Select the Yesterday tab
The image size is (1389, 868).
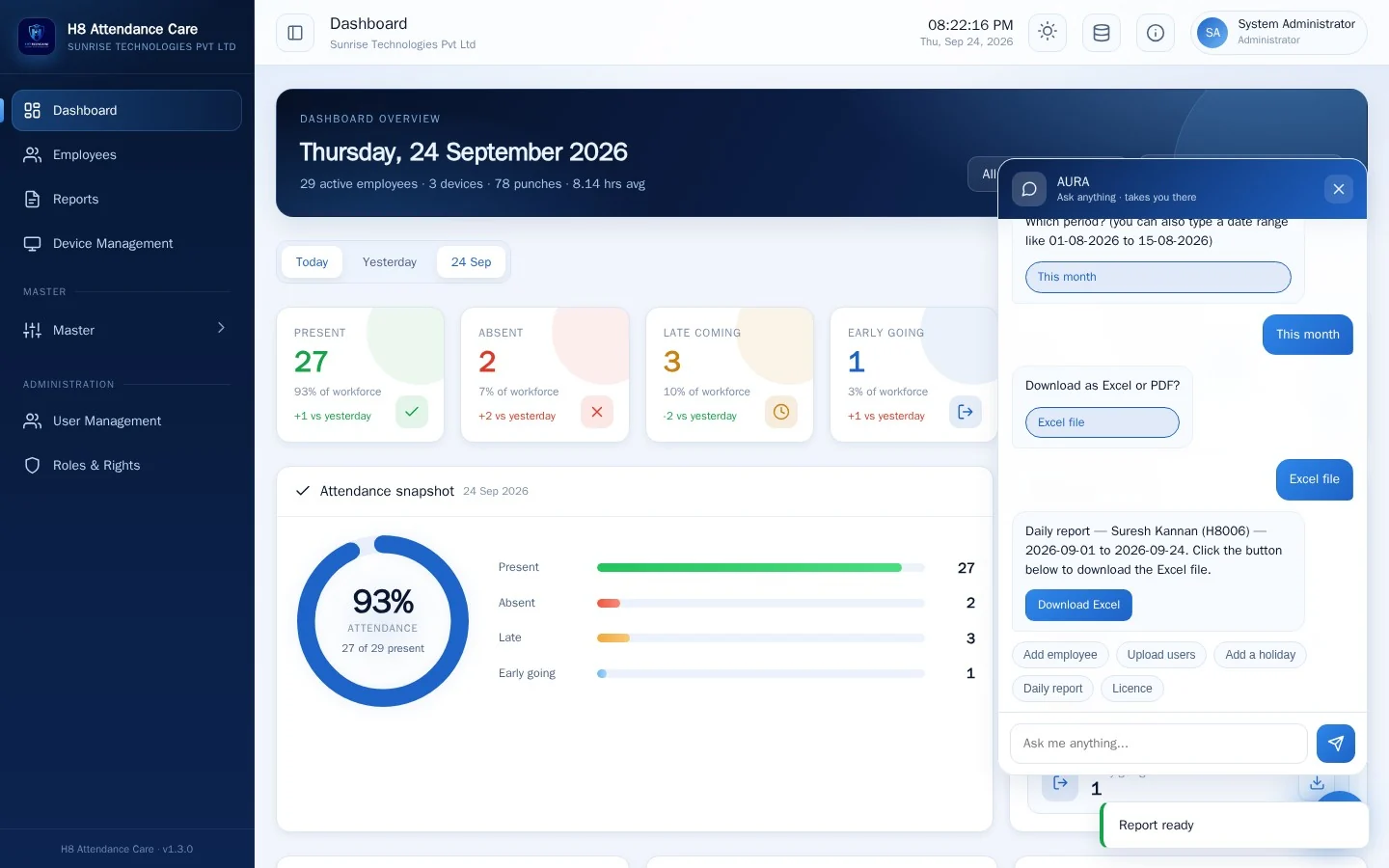tap(390, 262)
